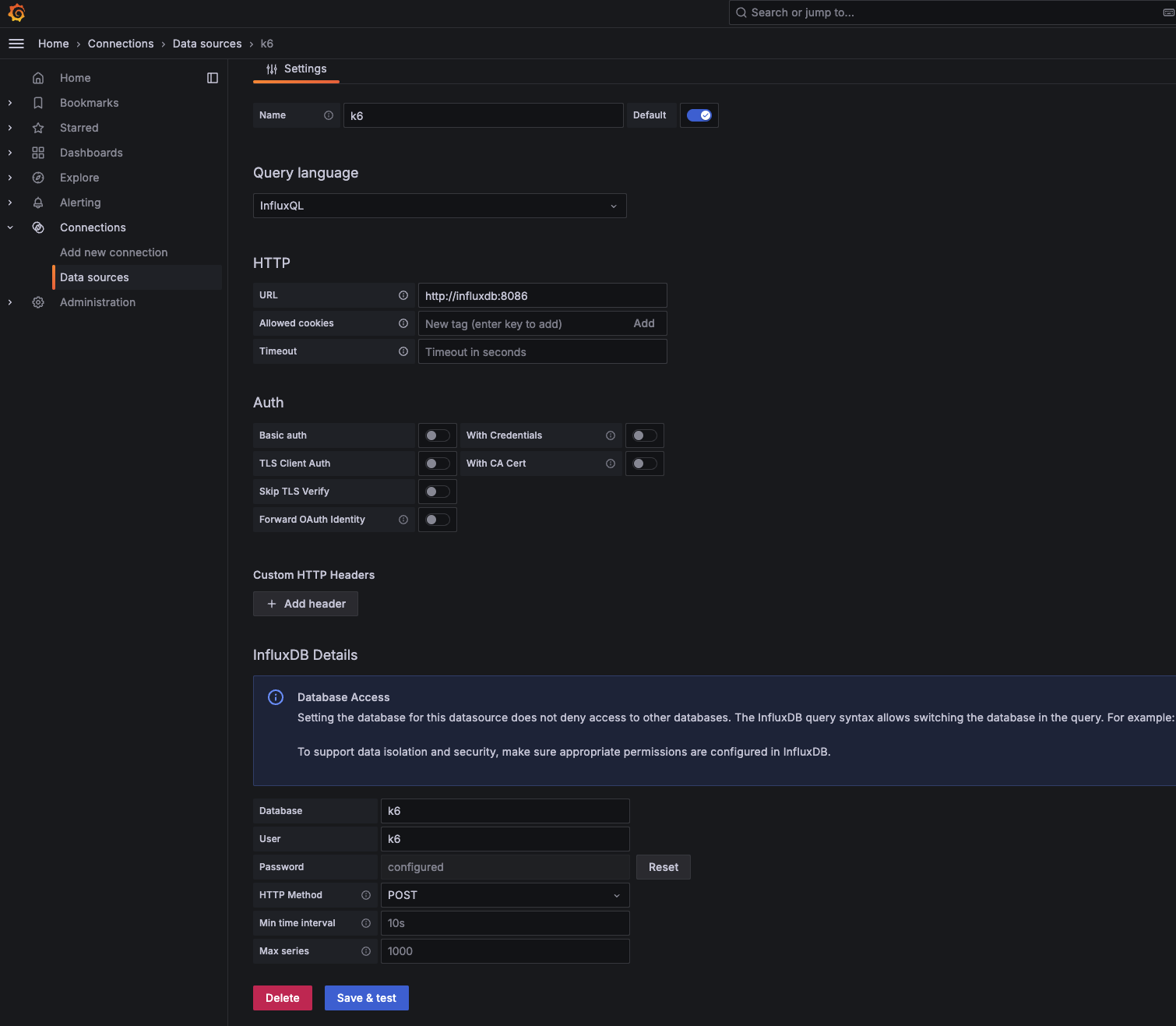Enable the With CA Cert toggle
The image size is (1176, 1026).
coord(645,464)
